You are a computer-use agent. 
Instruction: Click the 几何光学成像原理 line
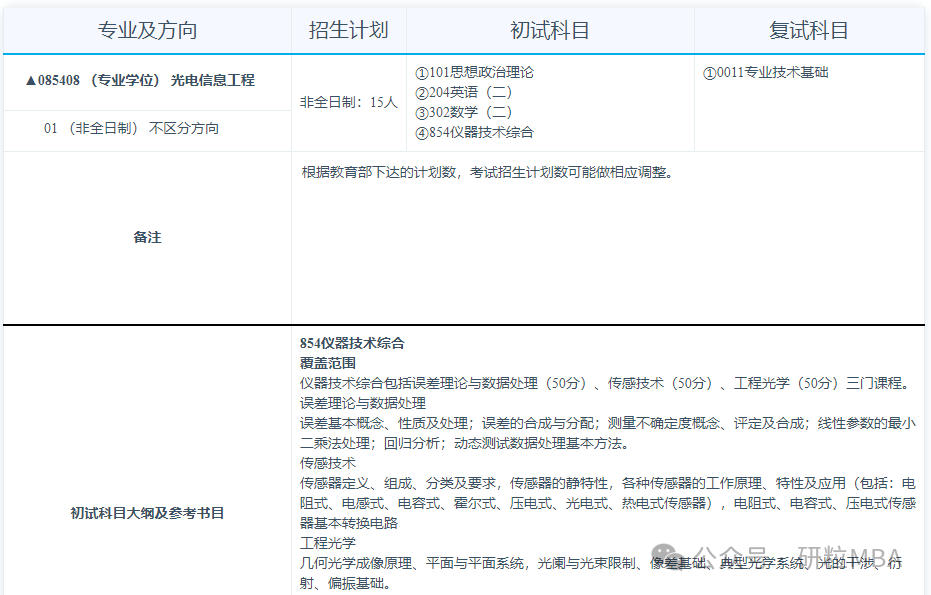tap(601, 563)
